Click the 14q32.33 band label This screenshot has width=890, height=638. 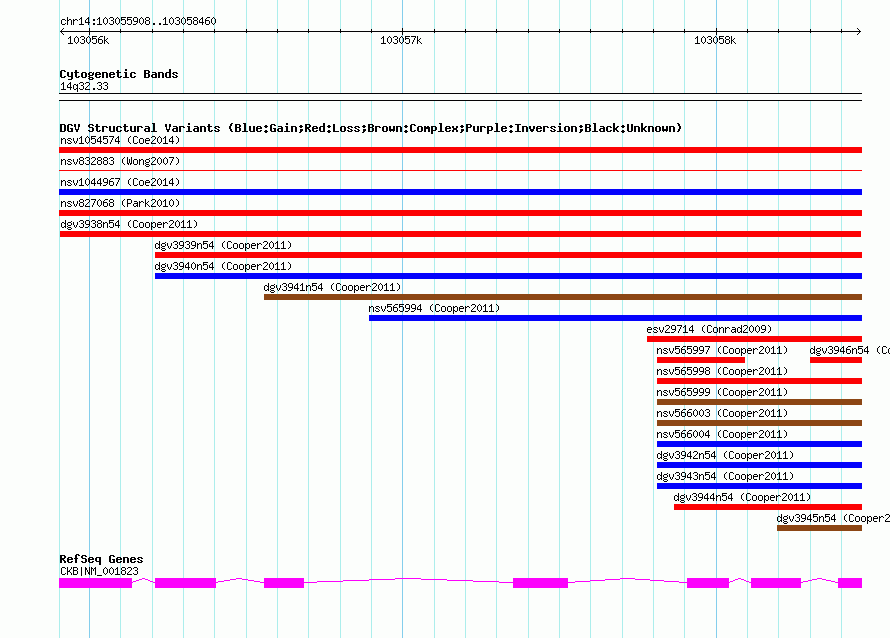point(84,86)
